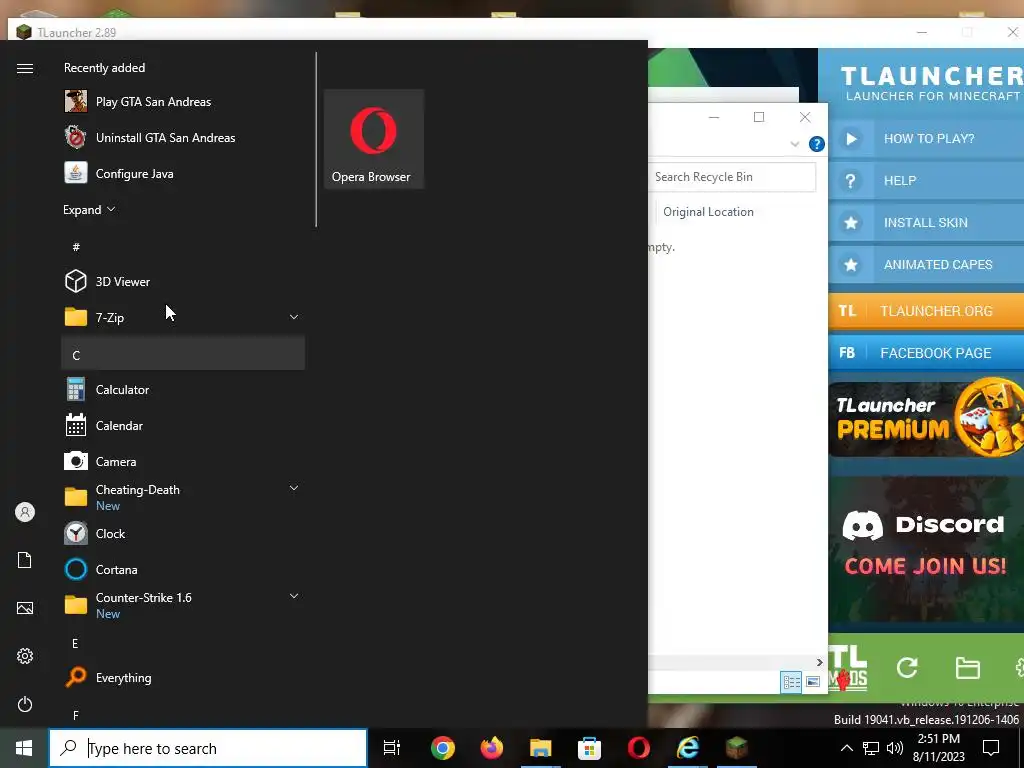Open the Action Center notifications icon
Image resolution: width=1024 pixels, height=768 pixels.
[991, 748]
